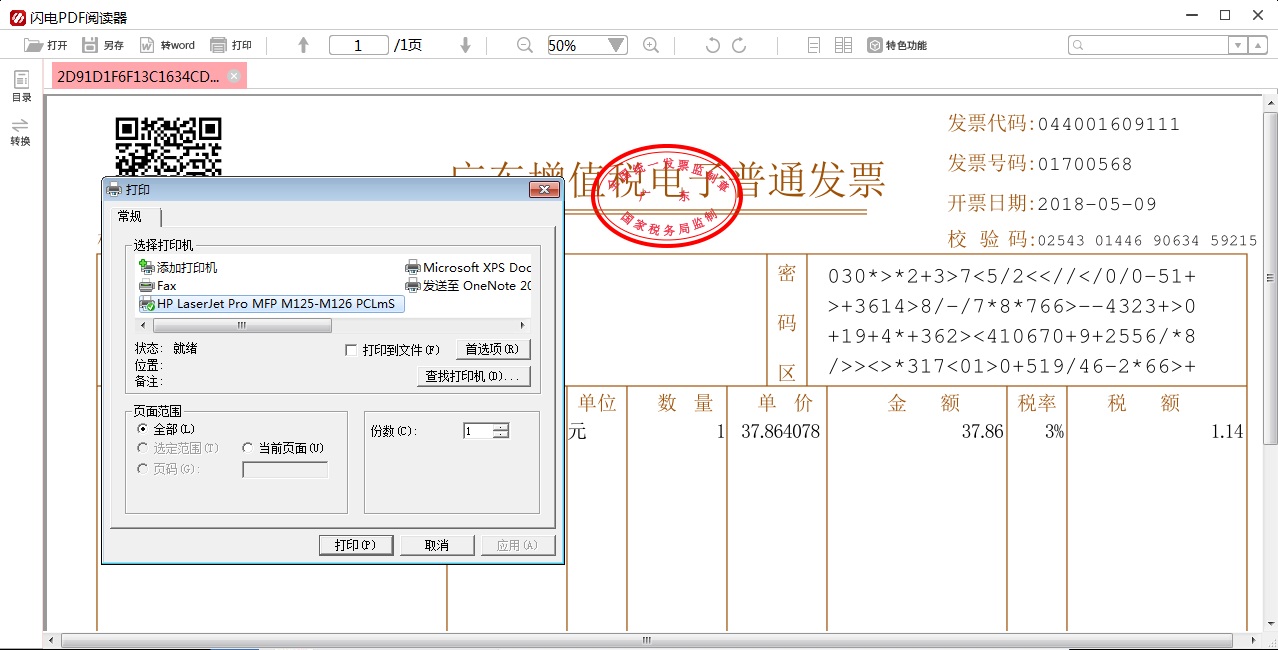The image size is (1278, 650).
Task: Switch to the 常规 tab
Action: click(129, 216)
